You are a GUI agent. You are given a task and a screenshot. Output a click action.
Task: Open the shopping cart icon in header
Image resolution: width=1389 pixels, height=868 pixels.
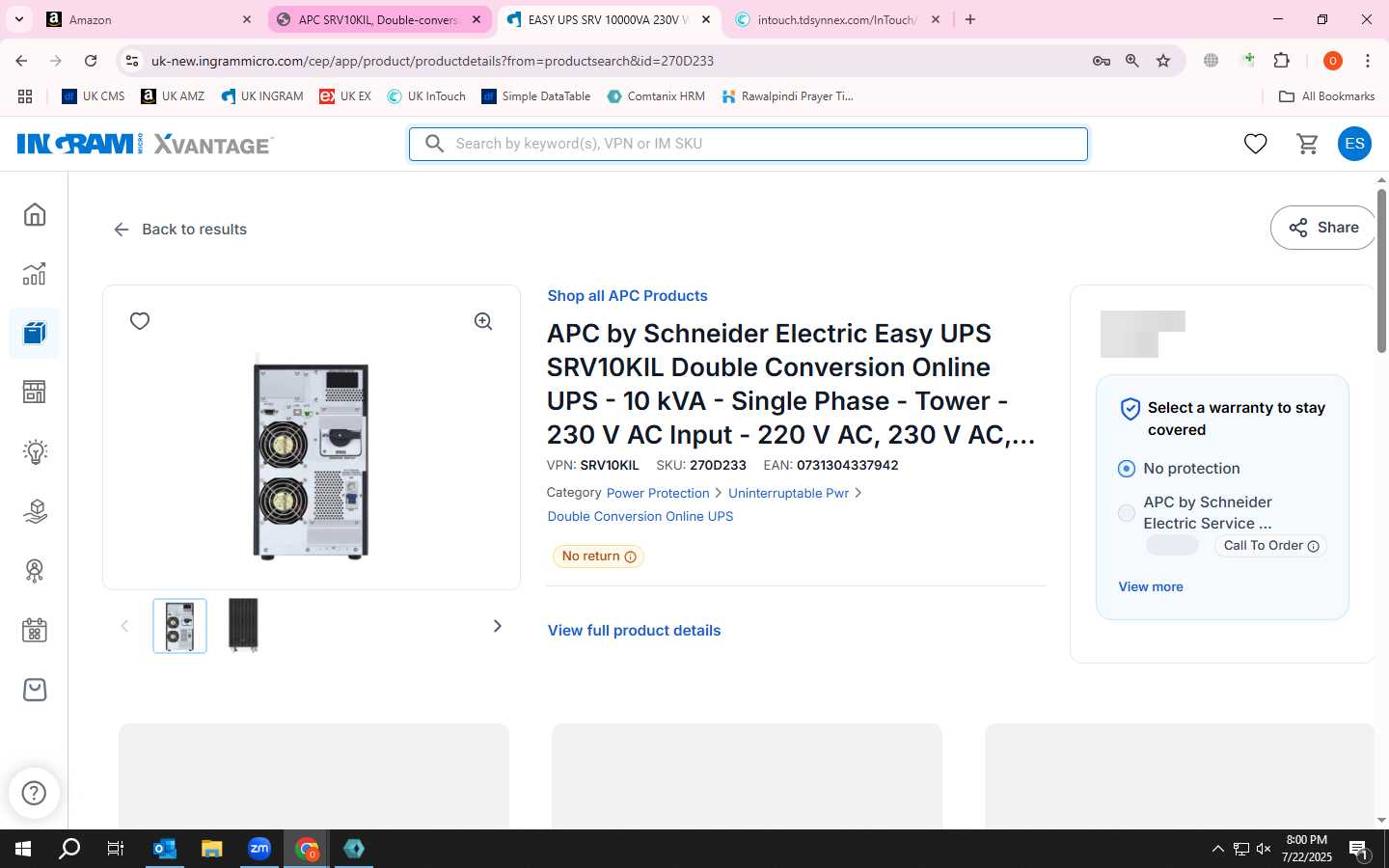coord(1308,144)
